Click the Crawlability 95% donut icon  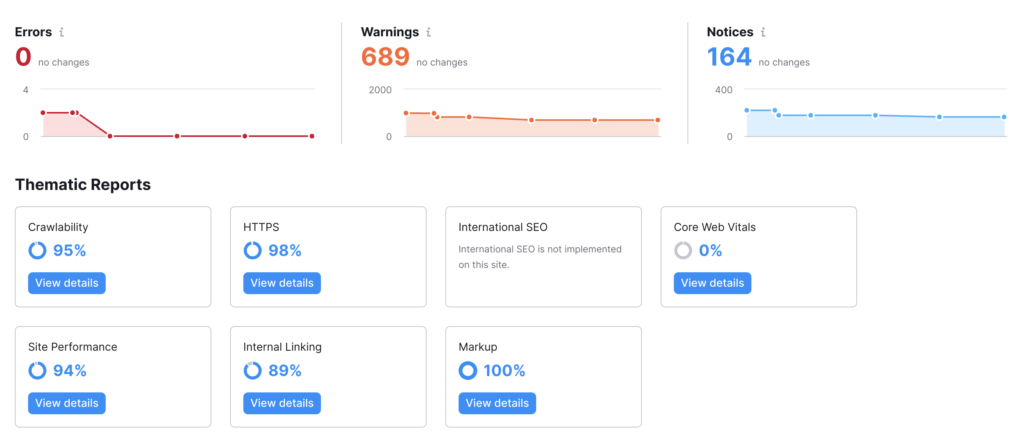click(37, 250)
